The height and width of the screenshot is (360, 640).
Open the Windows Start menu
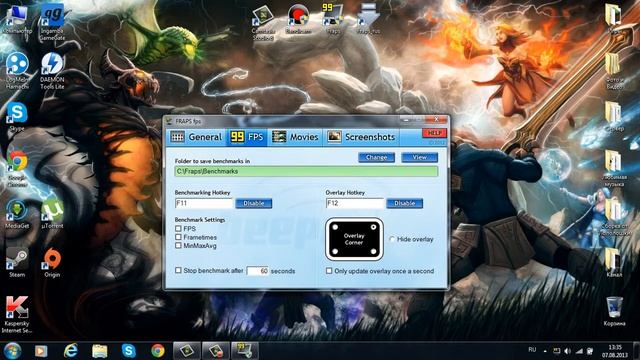pos(12,351)
